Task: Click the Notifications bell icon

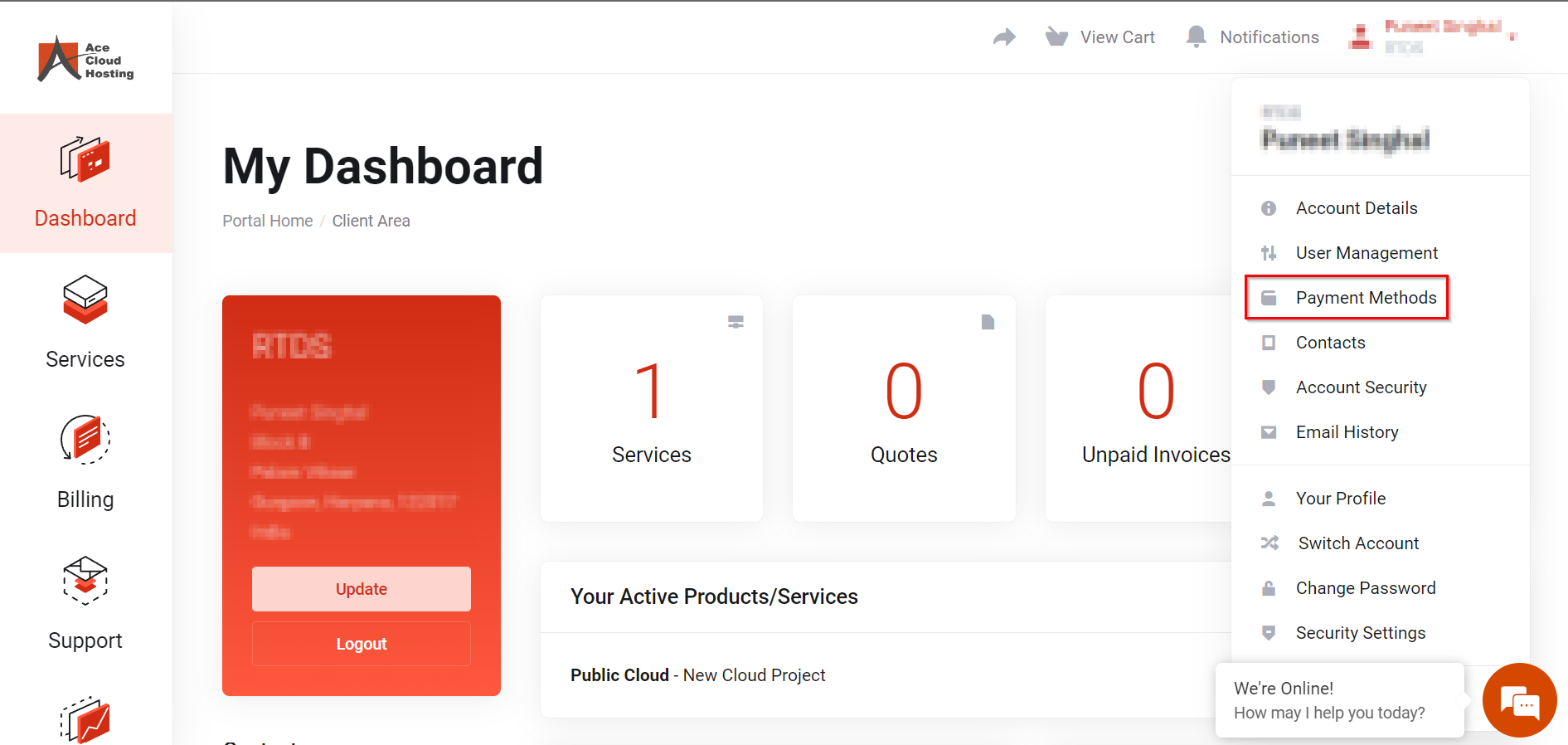Action: click(x=1196, y=37)
